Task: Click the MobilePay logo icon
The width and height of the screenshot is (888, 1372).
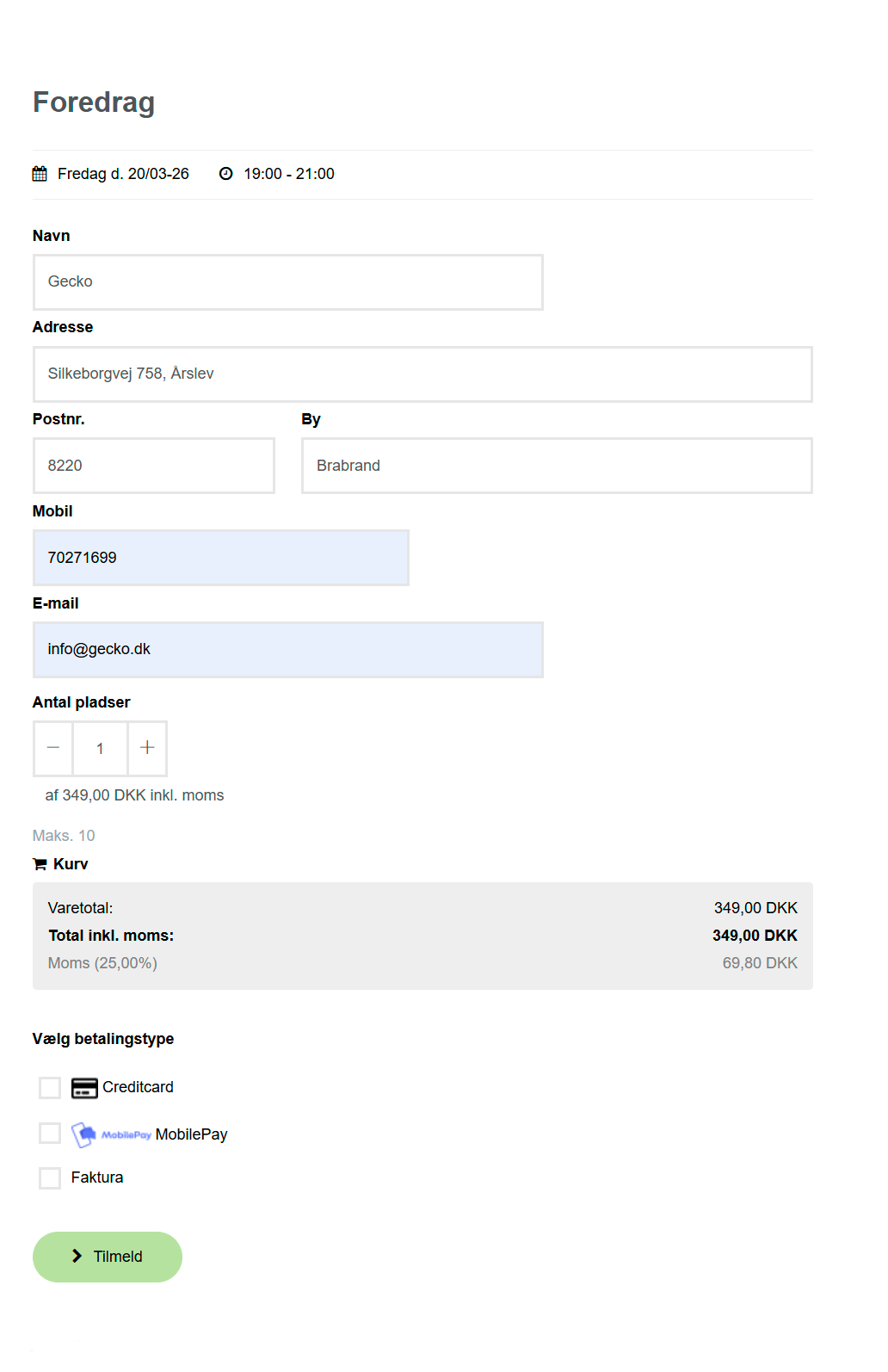Action: pos(111,1134)
